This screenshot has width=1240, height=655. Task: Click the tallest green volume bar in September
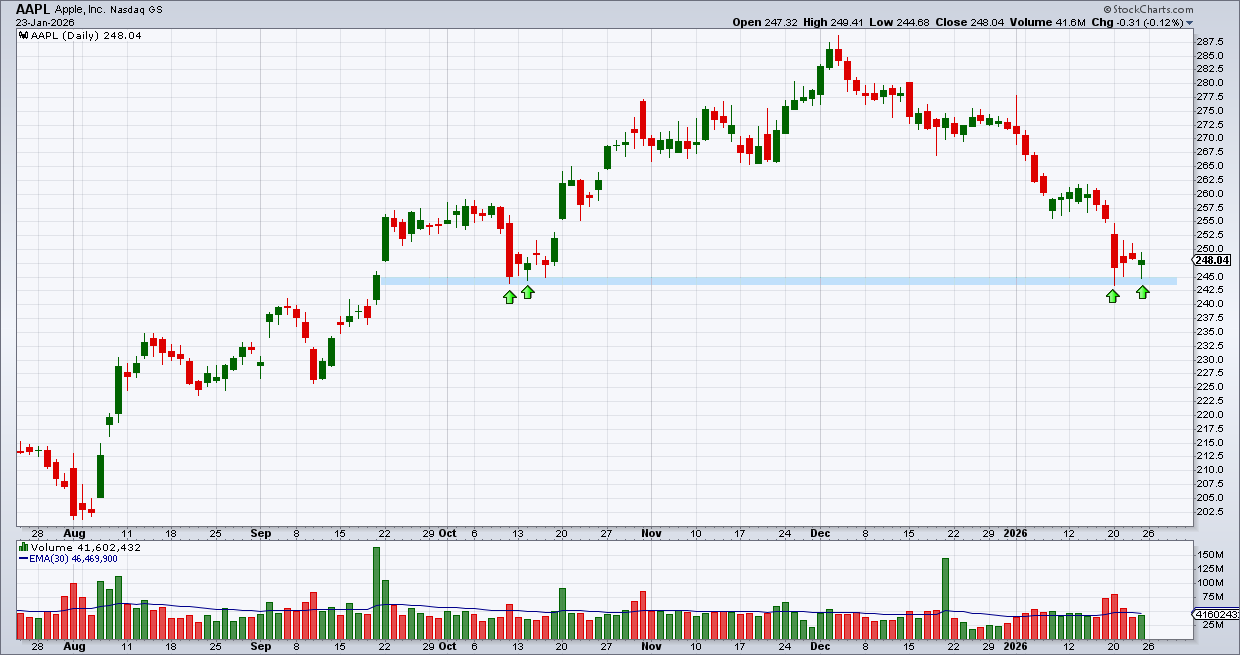point(376,593)
